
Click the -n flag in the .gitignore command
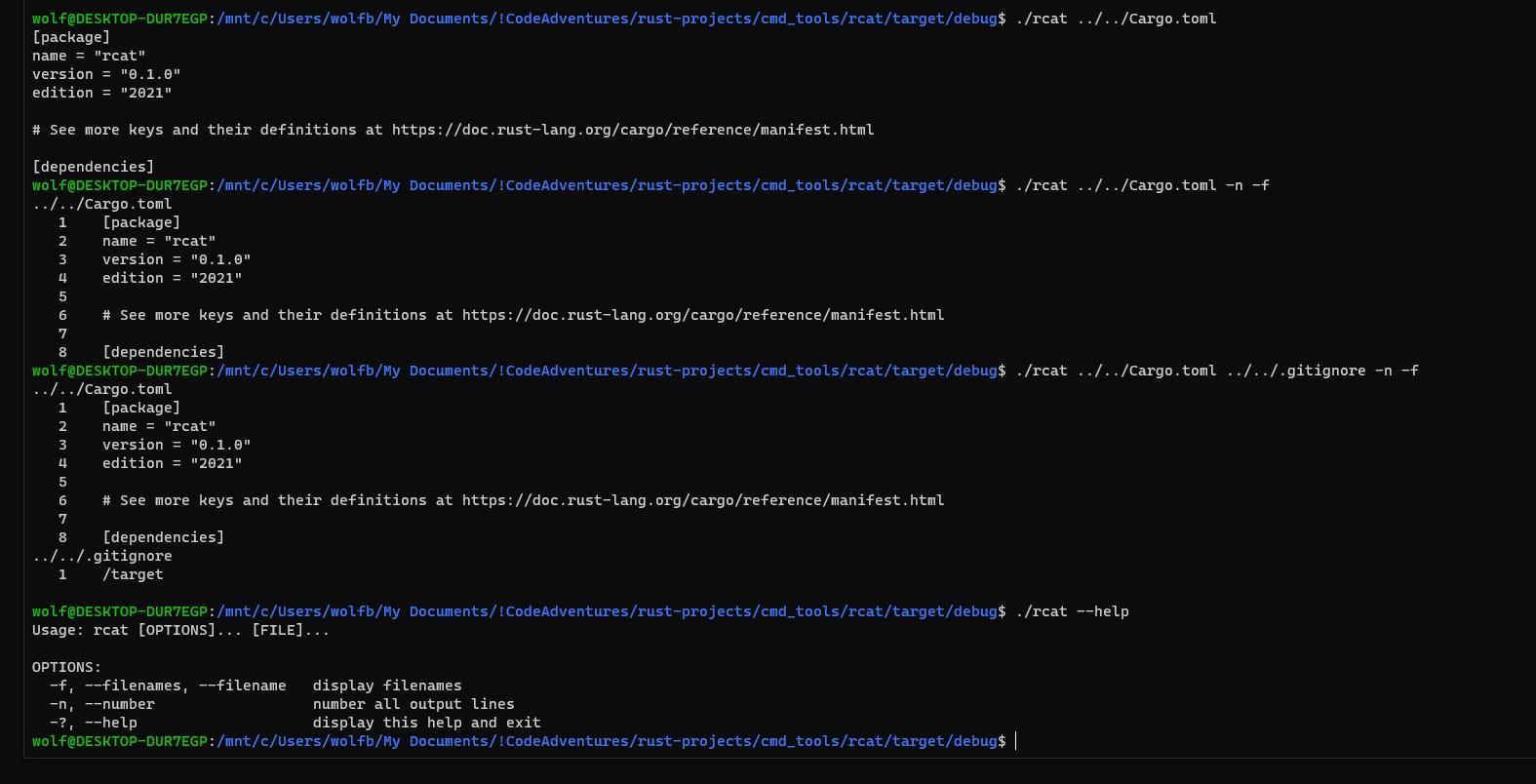pyautogui.click(x=1383, y=371)
